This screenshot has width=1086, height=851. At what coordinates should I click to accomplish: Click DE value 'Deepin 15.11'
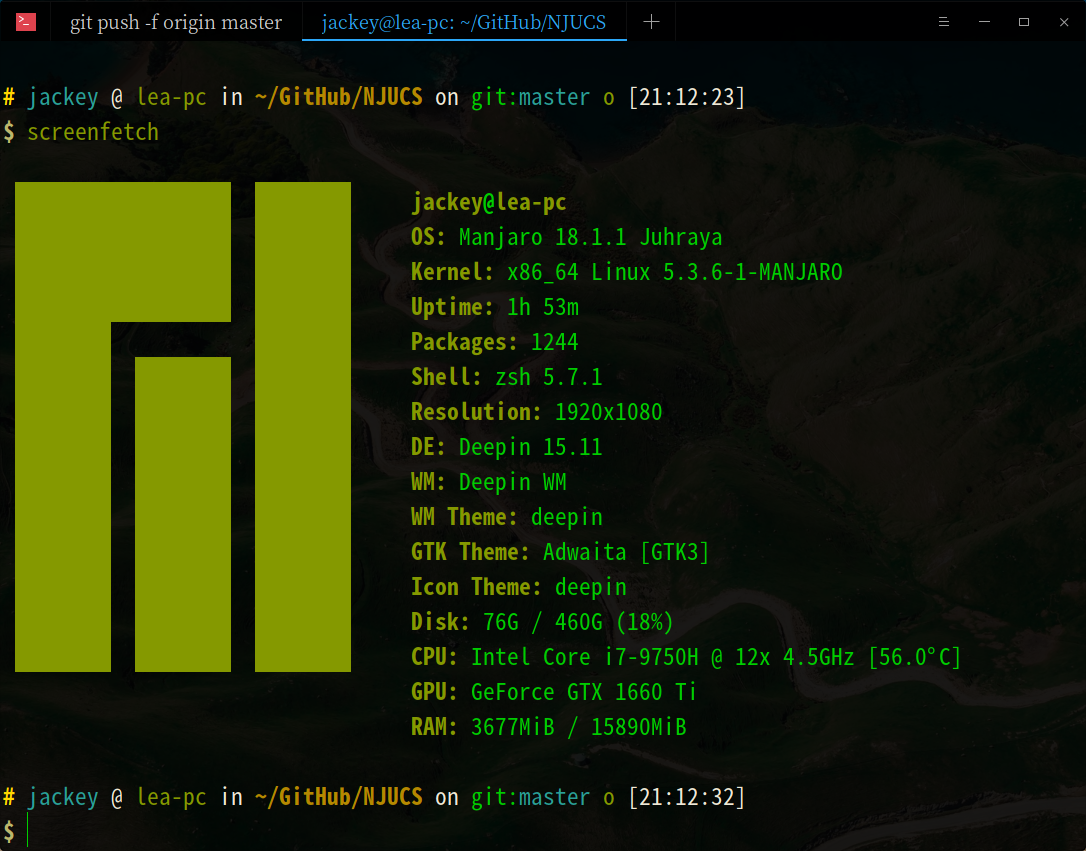pos(531,447)
